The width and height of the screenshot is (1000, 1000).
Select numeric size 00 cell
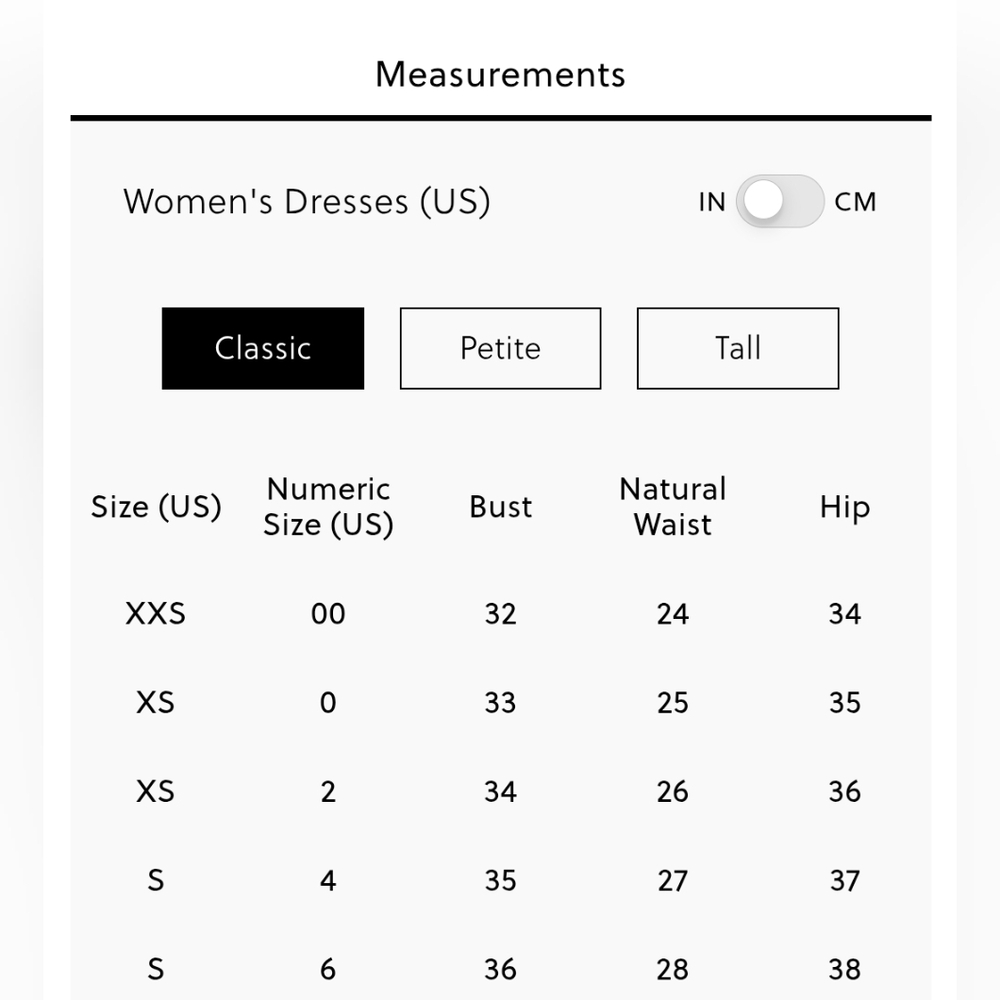pyautogui.click(x=328, y=613)
